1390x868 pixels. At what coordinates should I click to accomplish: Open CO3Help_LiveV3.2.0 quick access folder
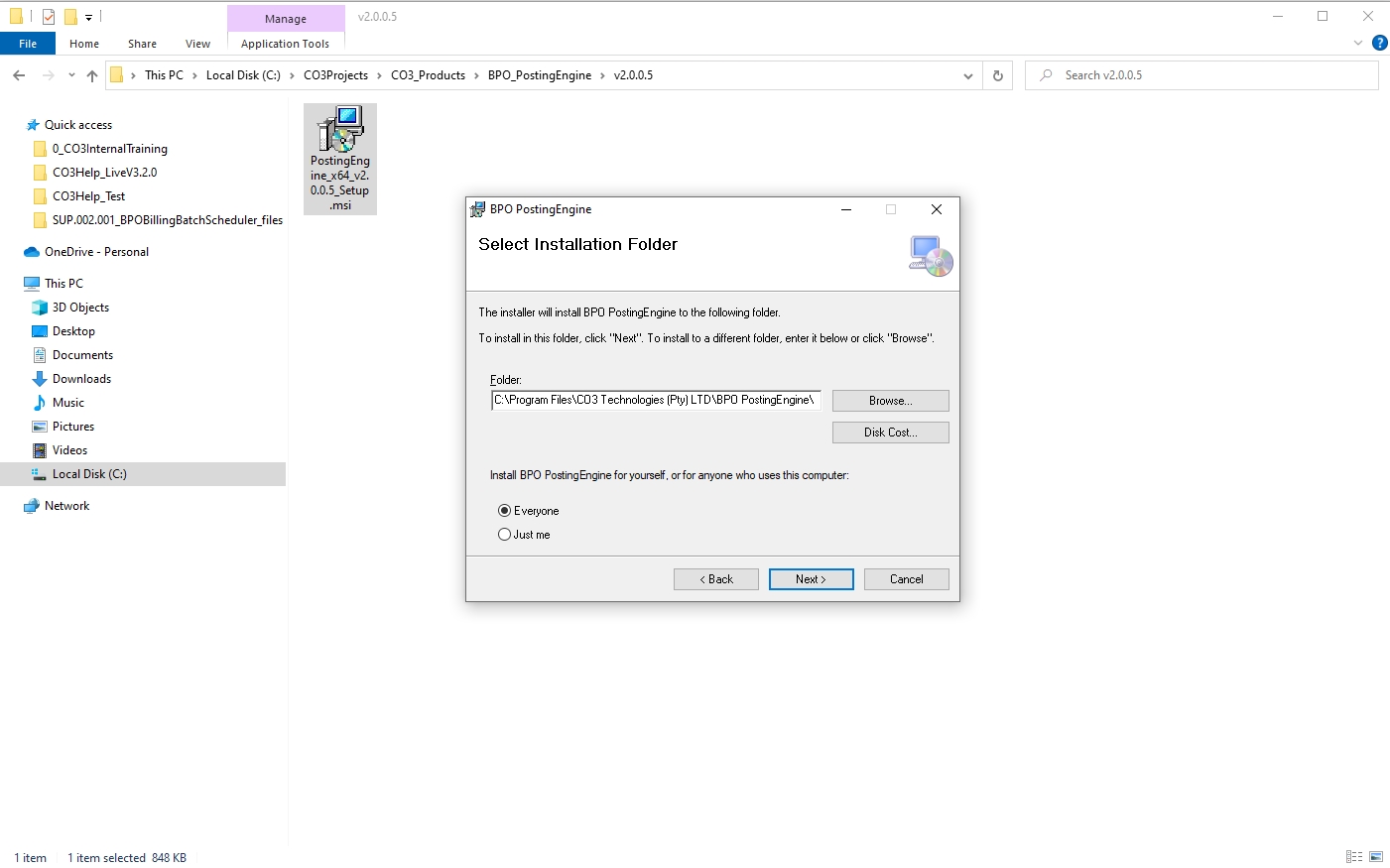[x=104, y=173]
